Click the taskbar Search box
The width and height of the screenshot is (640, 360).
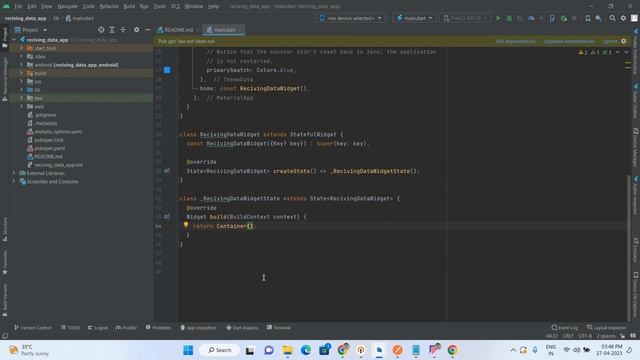pyautogui.click(x=220, y=350)
